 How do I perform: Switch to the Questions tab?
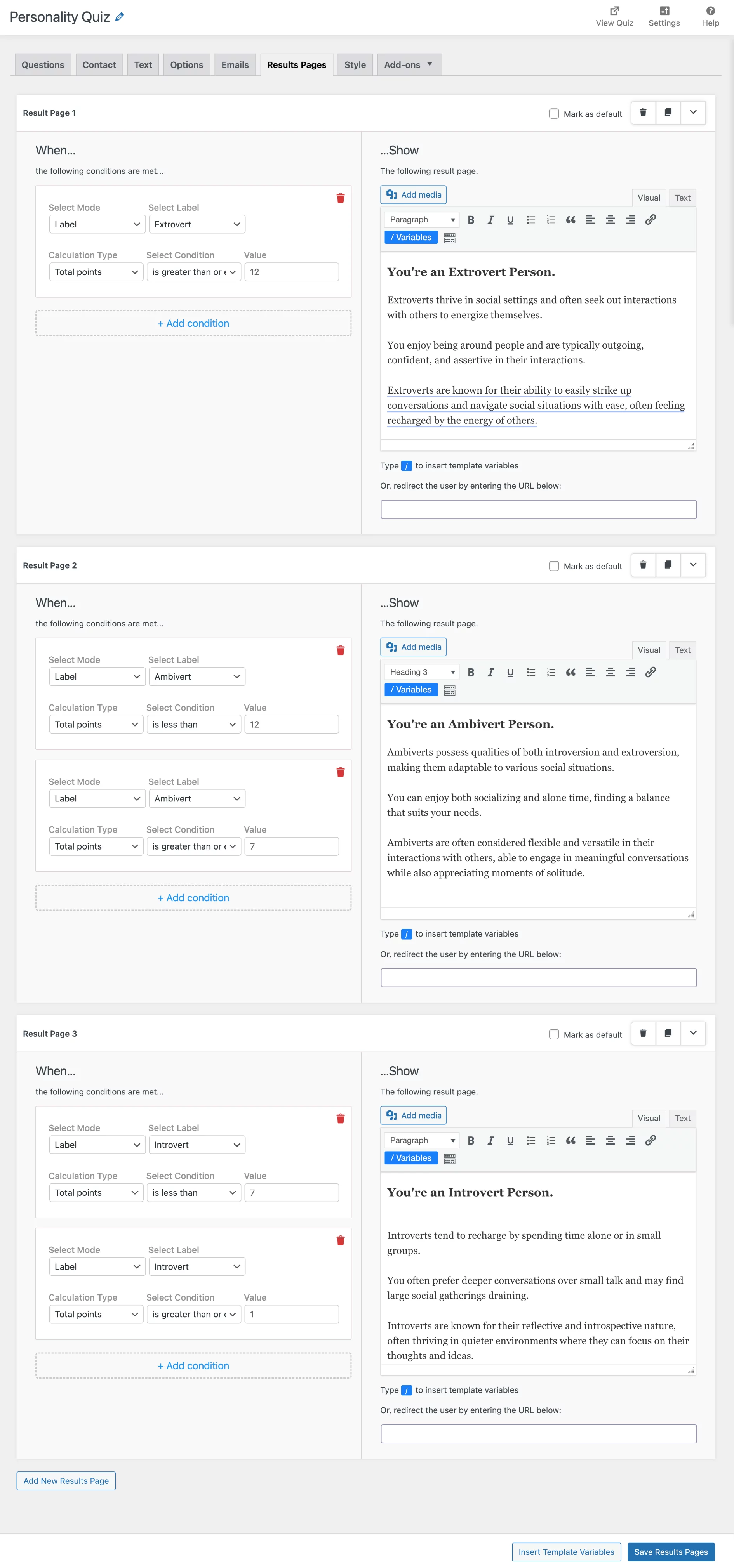tap(43, 64)
